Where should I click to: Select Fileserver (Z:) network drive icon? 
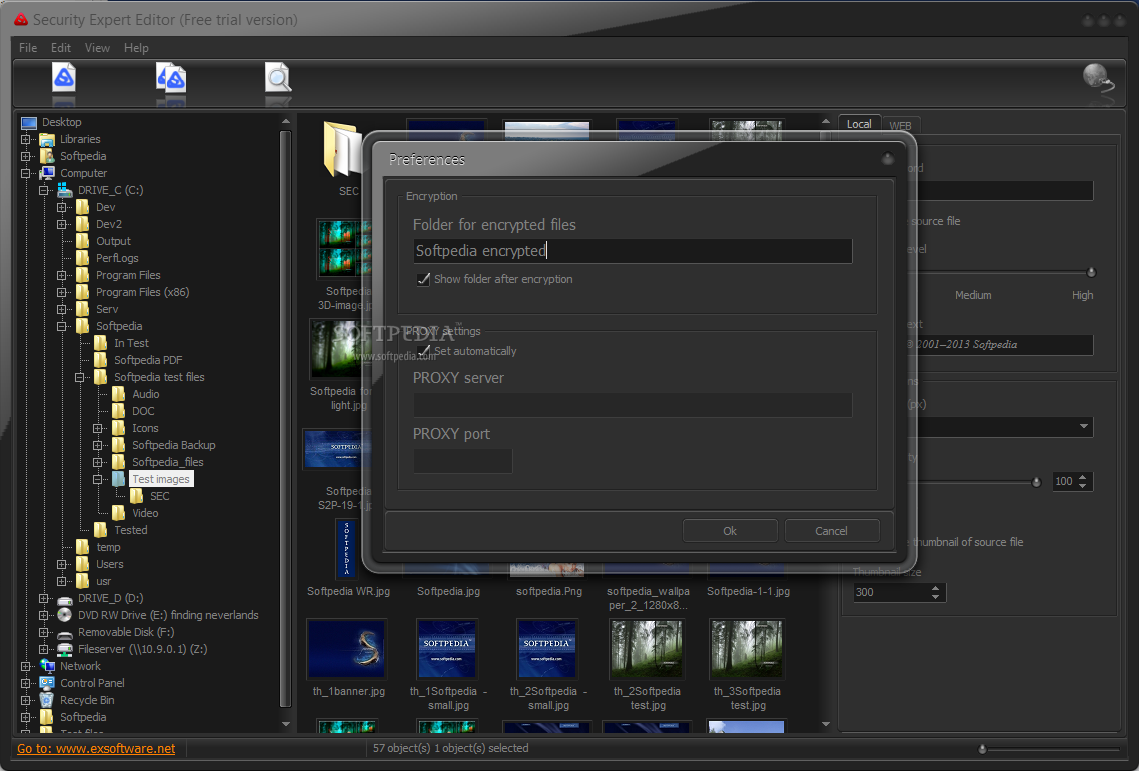[x=65, y=649]
